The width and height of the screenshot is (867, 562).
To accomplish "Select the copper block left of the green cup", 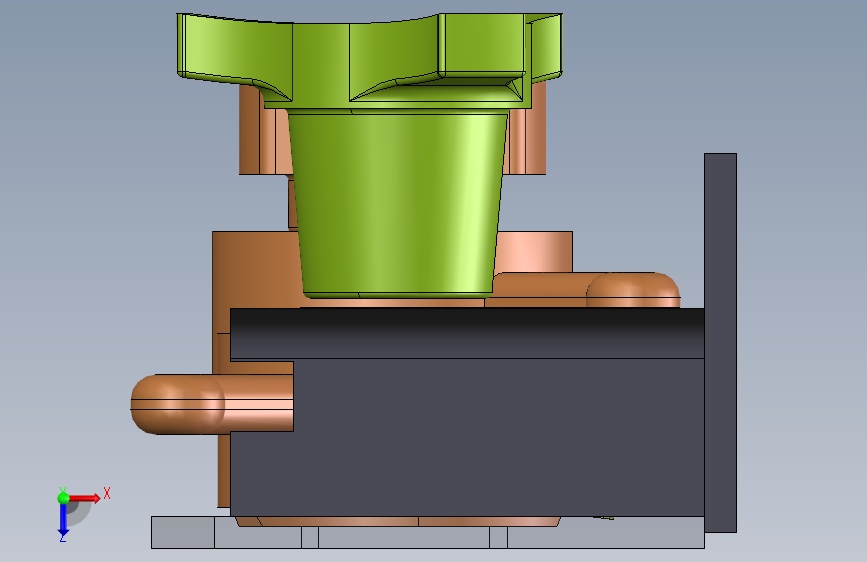I will point(255,270).
